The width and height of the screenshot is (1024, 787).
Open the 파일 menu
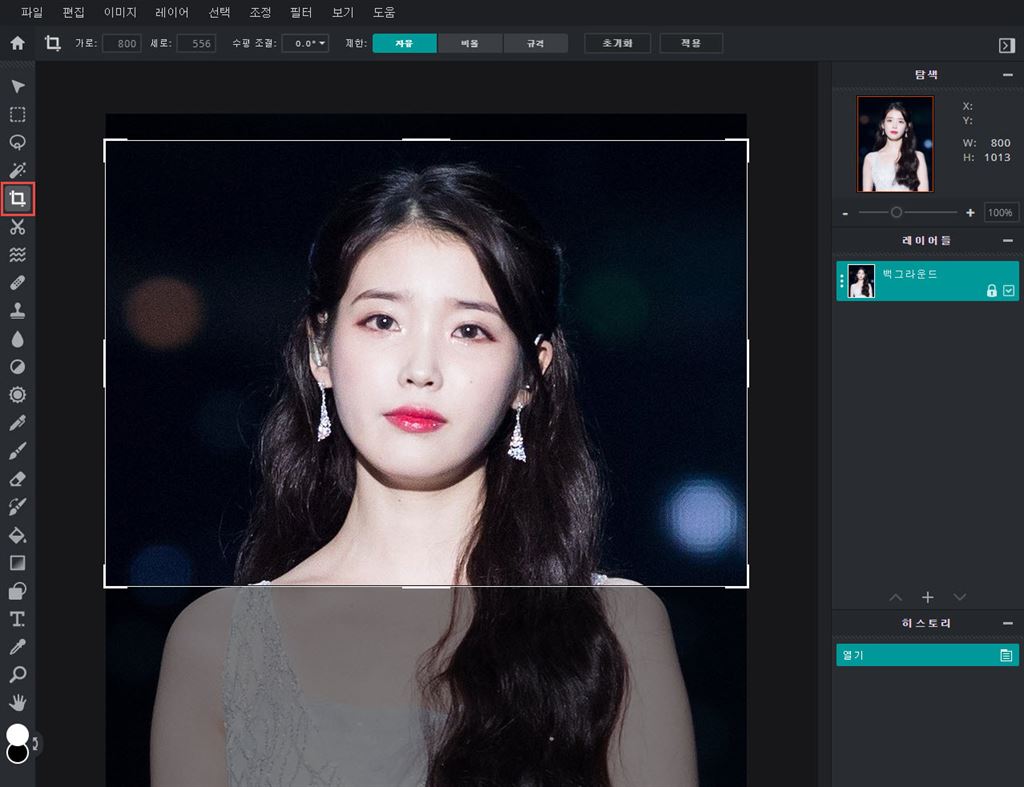(31, 12)
